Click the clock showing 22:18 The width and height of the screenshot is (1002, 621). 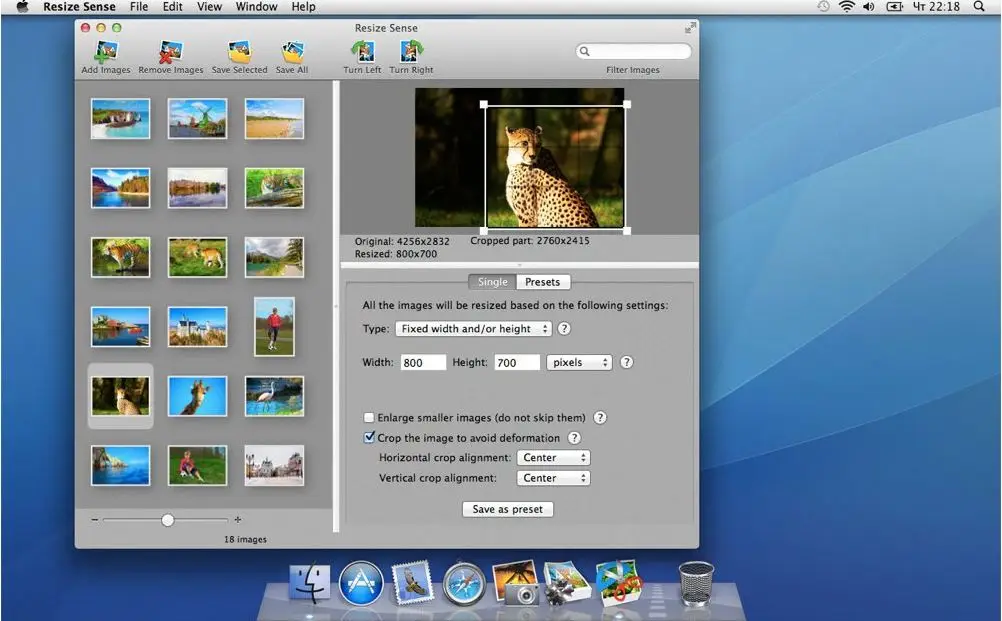936,6
